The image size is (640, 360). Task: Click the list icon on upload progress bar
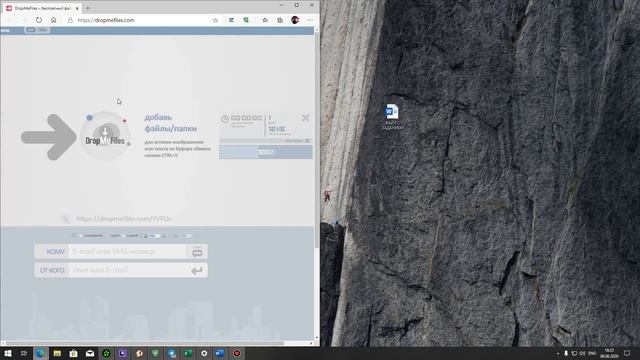pyautogui.click(x=308, y=141)
